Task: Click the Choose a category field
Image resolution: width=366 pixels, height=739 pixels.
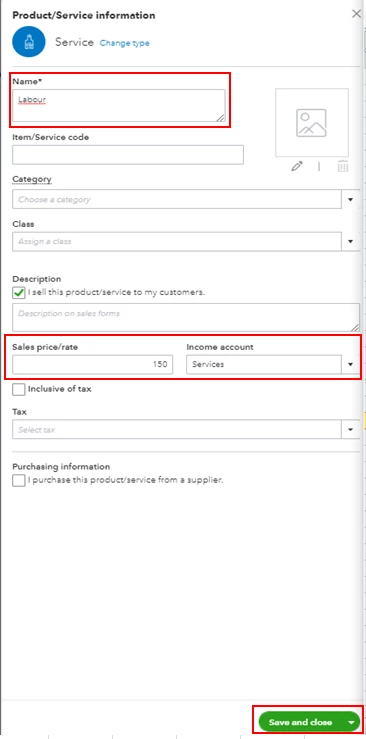Action: click(x=177, y=199)
